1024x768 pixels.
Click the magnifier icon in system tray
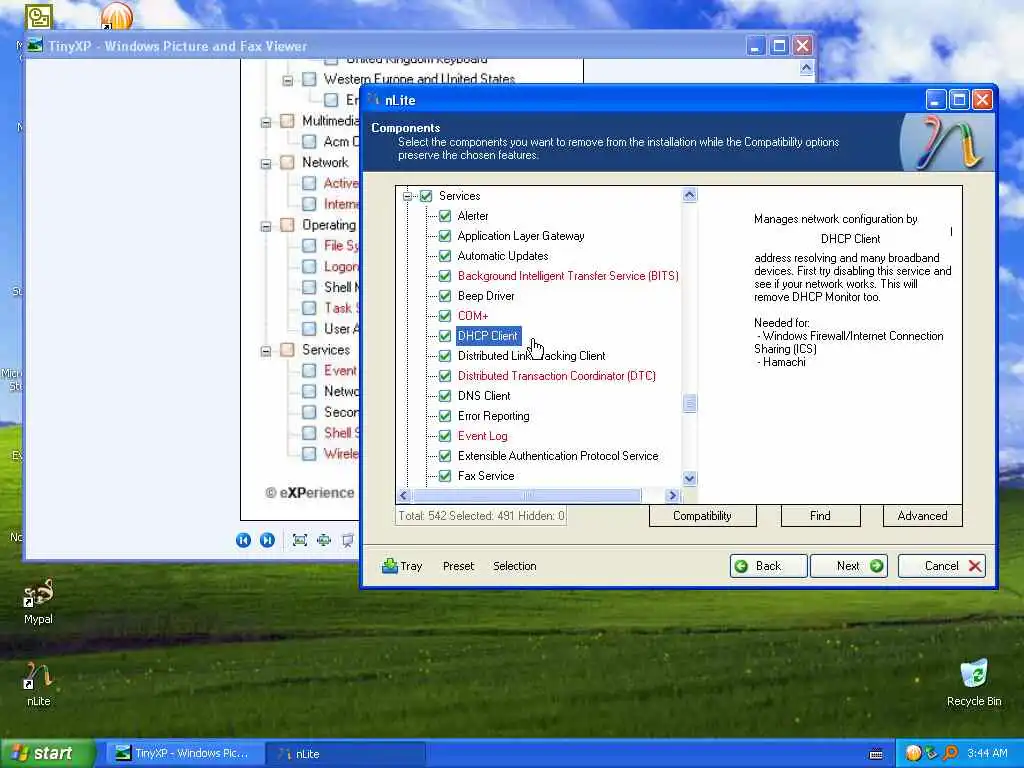(x=951, y=753)
